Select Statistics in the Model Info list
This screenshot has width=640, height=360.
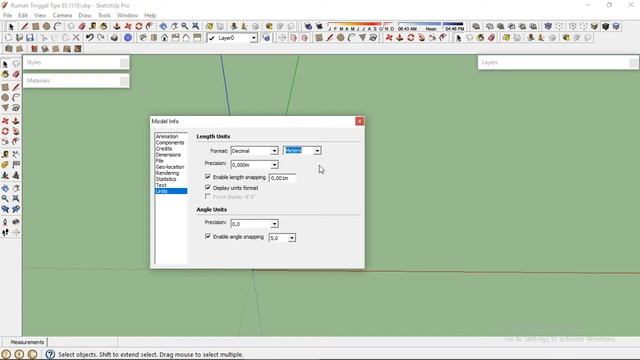coord(166,179)
